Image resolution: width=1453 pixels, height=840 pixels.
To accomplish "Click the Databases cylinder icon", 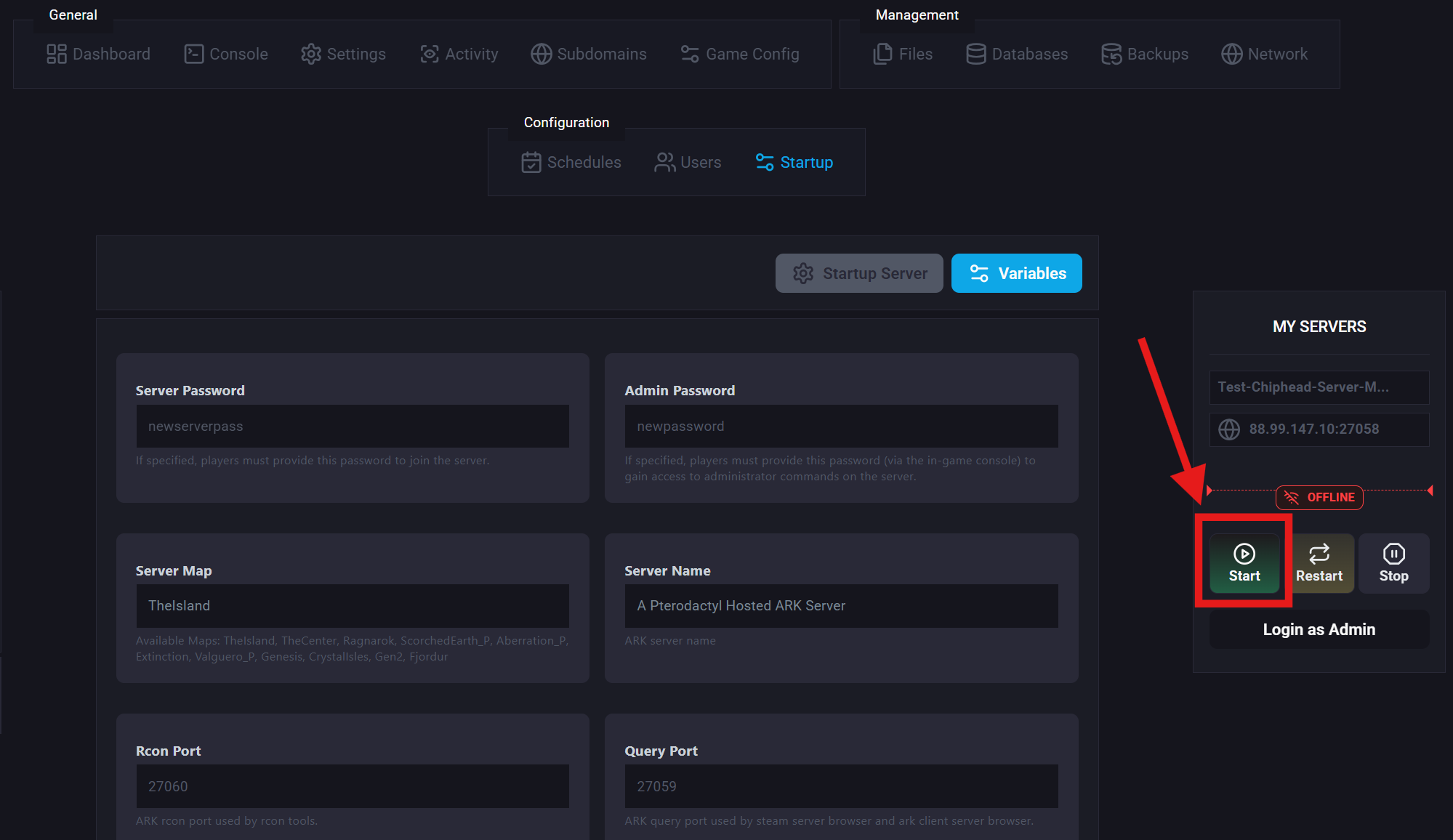I will click(975, 54).
